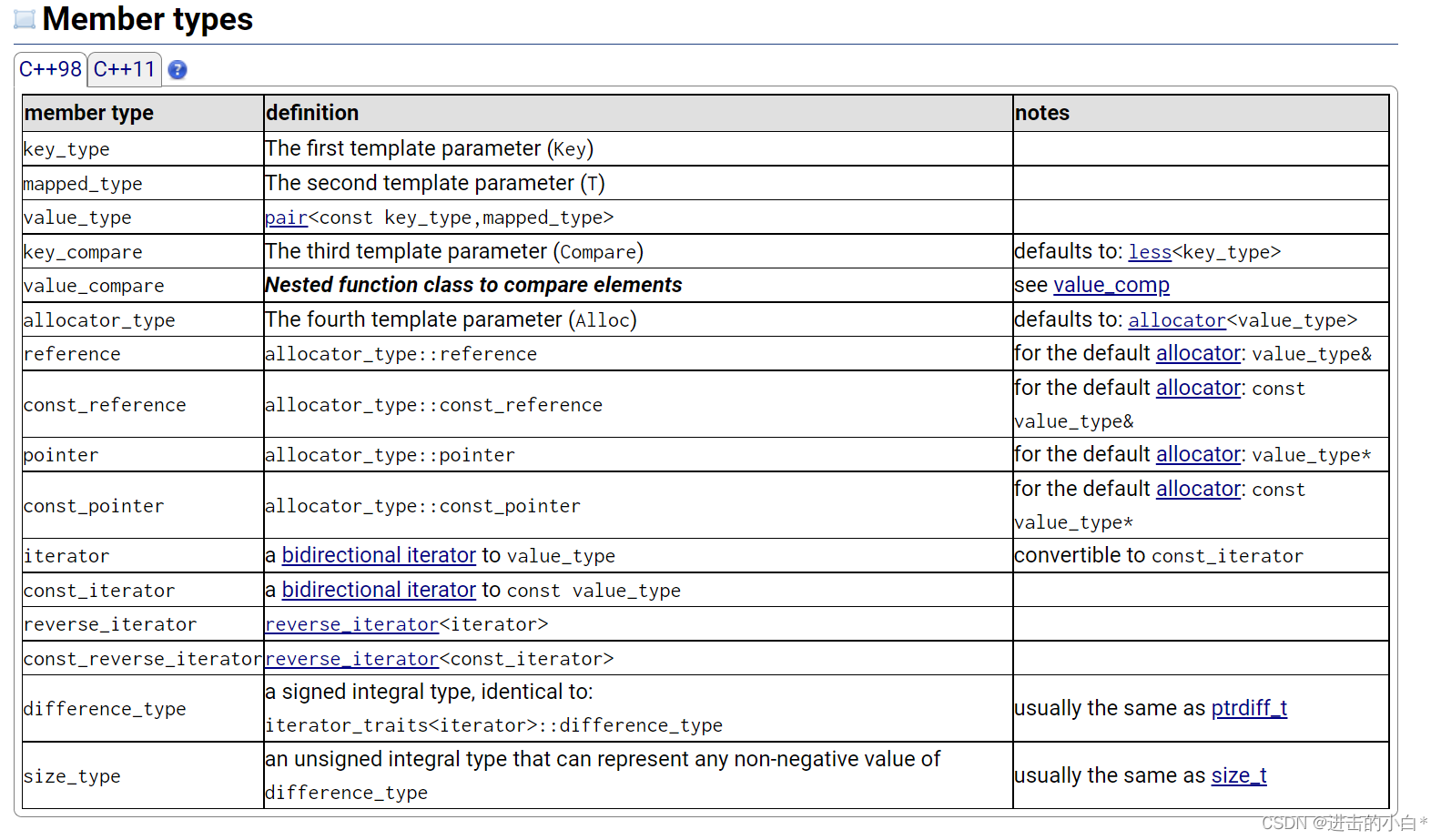Open reverse_iterator link in const_reverse_iterator row
This screenshot has width=1441, height=840.
[x=351, y=659]
